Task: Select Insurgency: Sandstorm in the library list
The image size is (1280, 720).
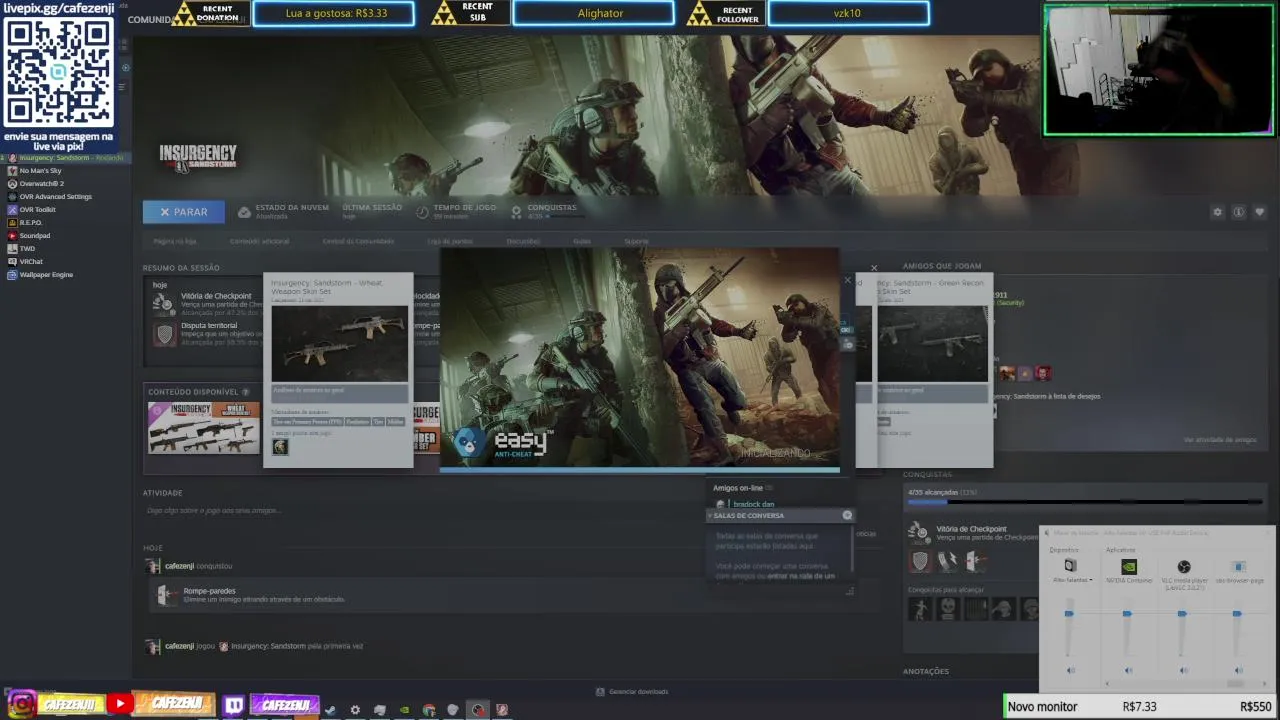Action: click(66, 158)
